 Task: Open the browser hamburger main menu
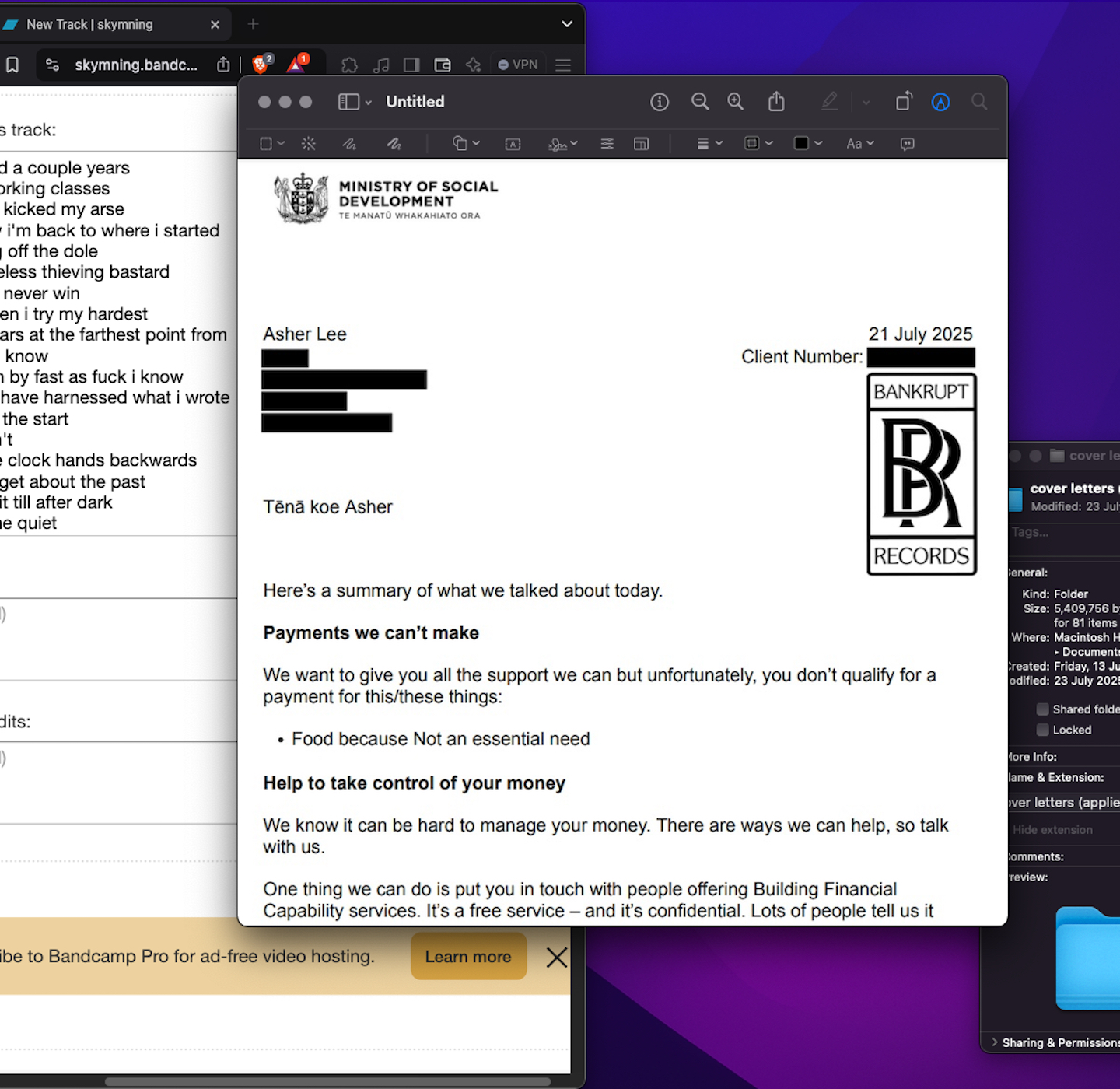coord(563,65)
